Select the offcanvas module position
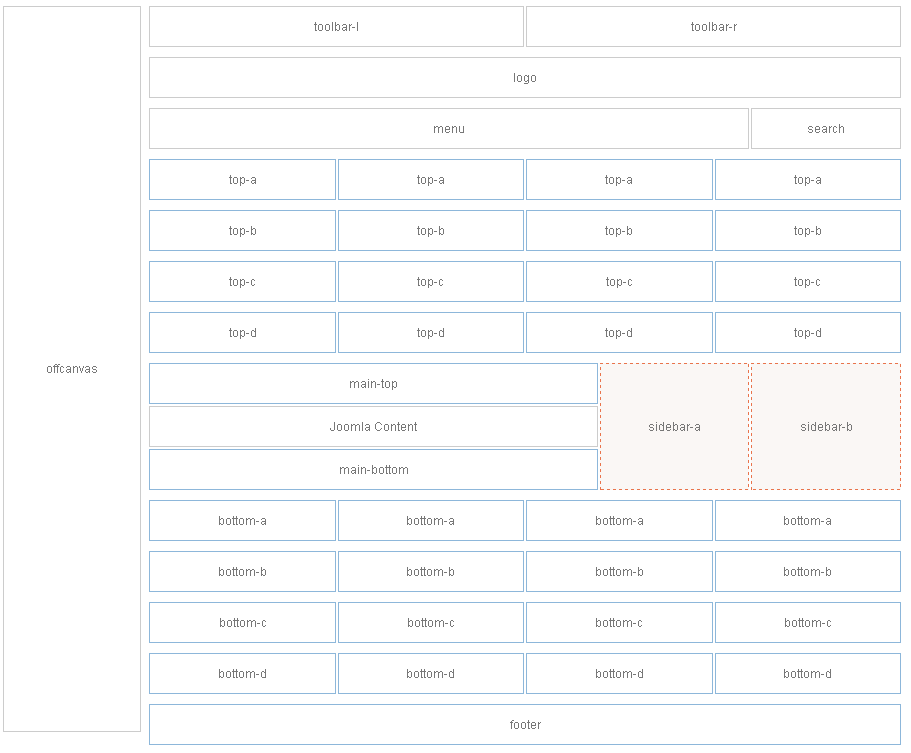The height and width of the screenshot is (753, 911). pyautogui.click(x=72, y=369)
